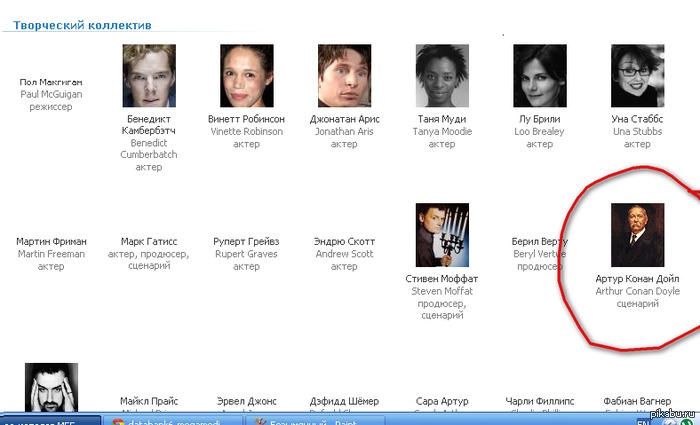This screenshot has height=425, width=700.
Task: Open Loo Brealey's portrait thumbnail
Action: point(539,77)
